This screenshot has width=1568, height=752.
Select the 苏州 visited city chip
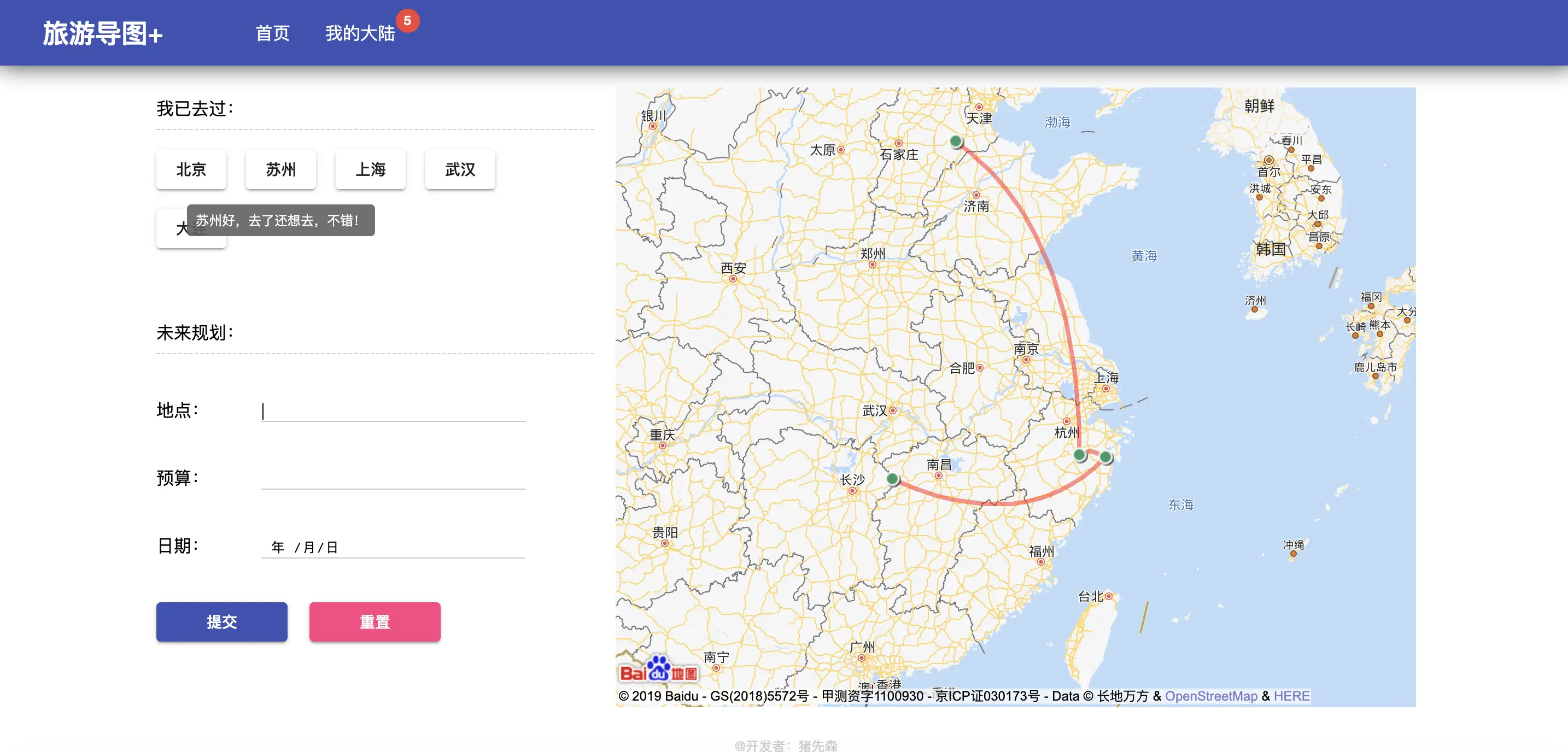[x=280, y=169]
